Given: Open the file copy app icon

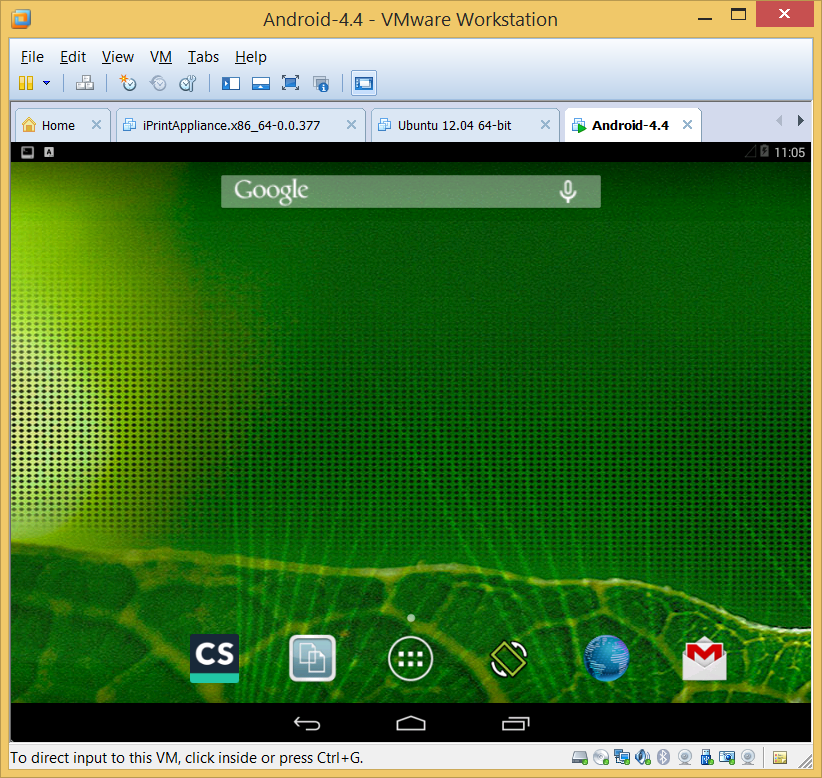Looking at the screenshot, I should [x=312, y=658].
